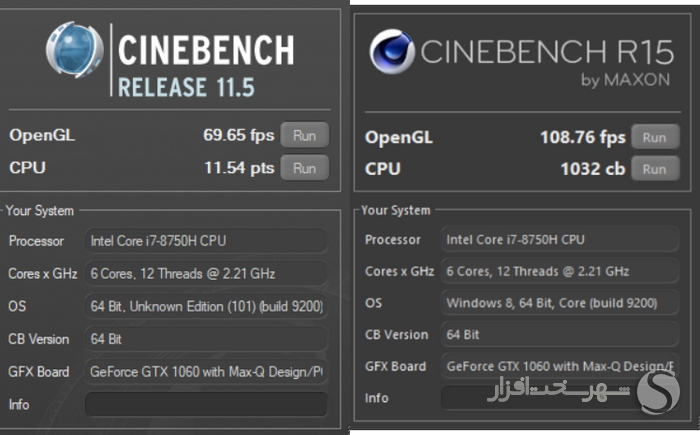Run the CPU test in Cinebench 11.5

click(305, 168)
